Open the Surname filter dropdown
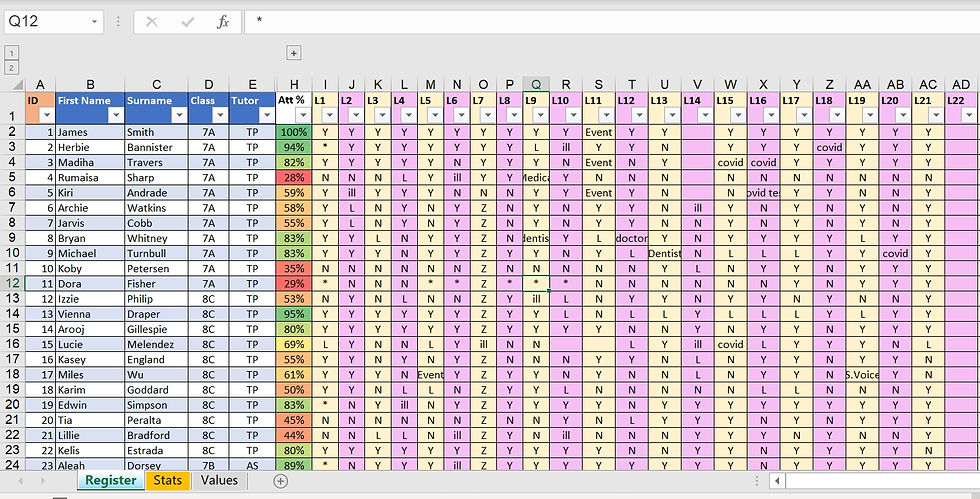Image resolution: width=980 pixels, height=499 pixels. (x=179, y=115)
